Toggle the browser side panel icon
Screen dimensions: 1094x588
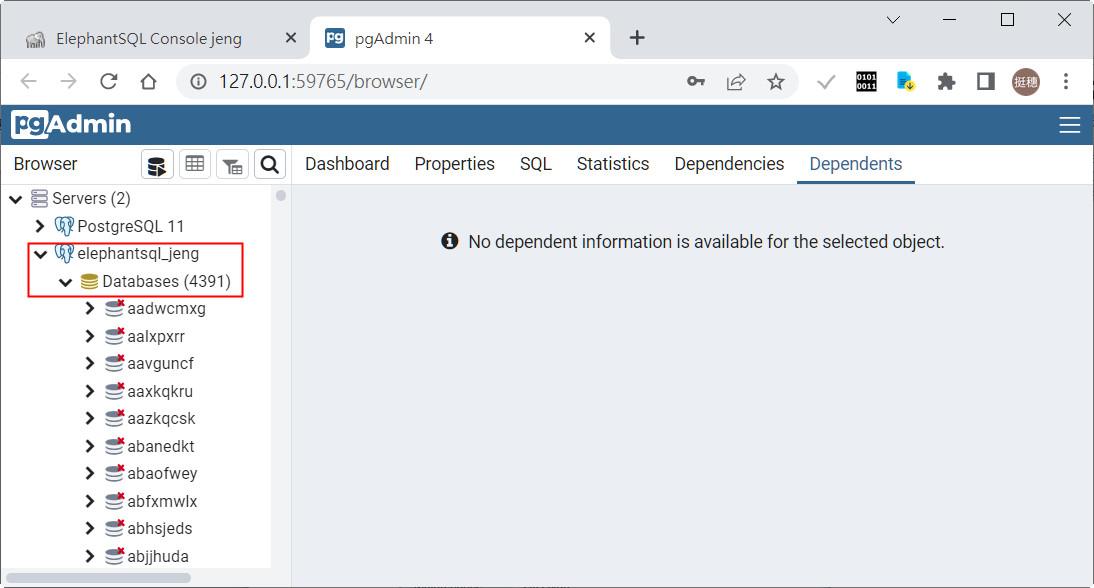click(x=985, y=82)
